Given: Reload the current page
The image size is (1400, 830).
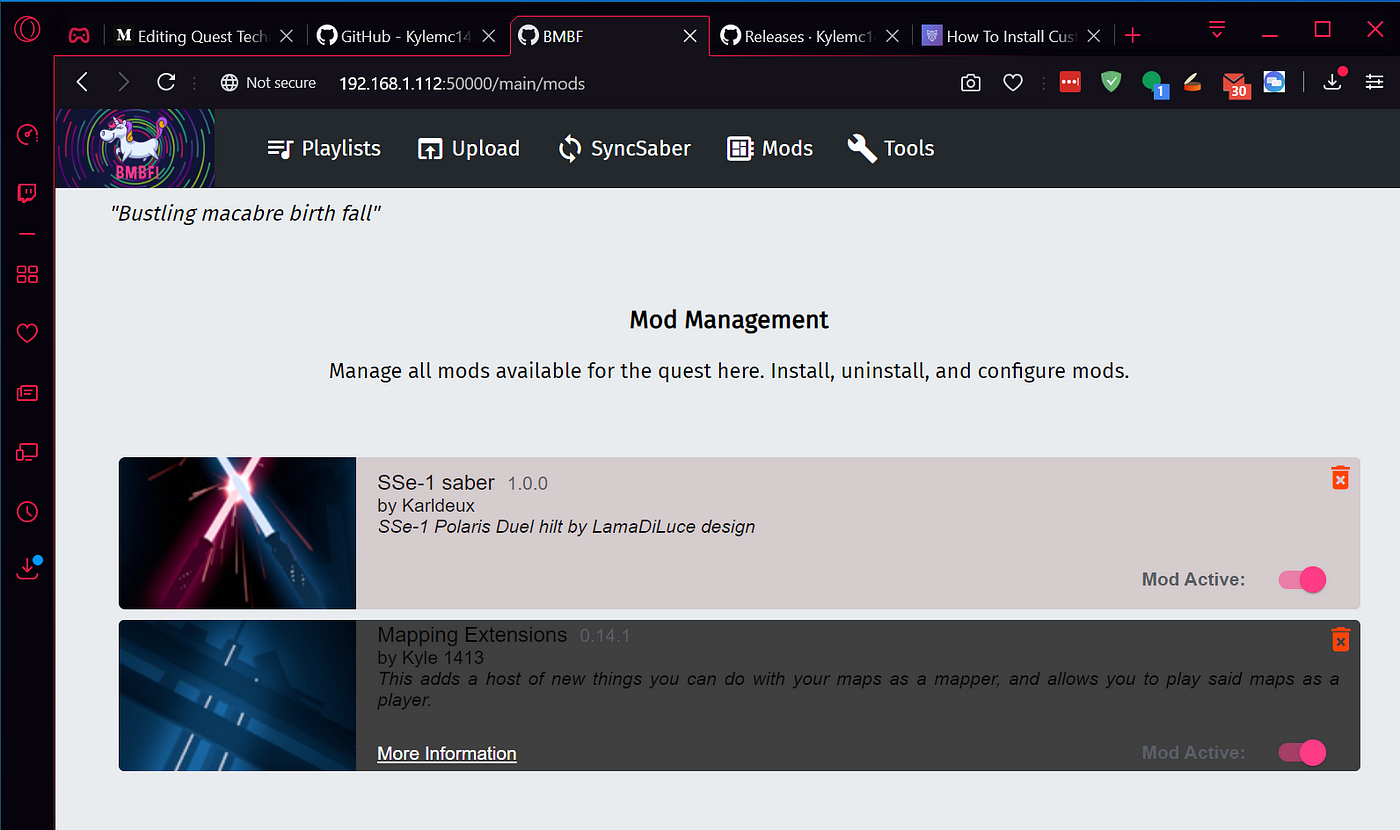Looking at the screenshot, I should pos(166,83).
